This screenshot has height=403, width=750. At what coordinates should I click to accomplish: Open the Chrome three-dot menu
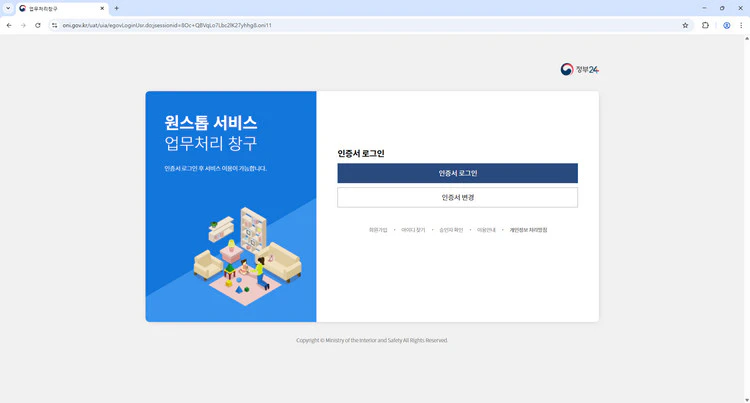[x=741, y=25]
